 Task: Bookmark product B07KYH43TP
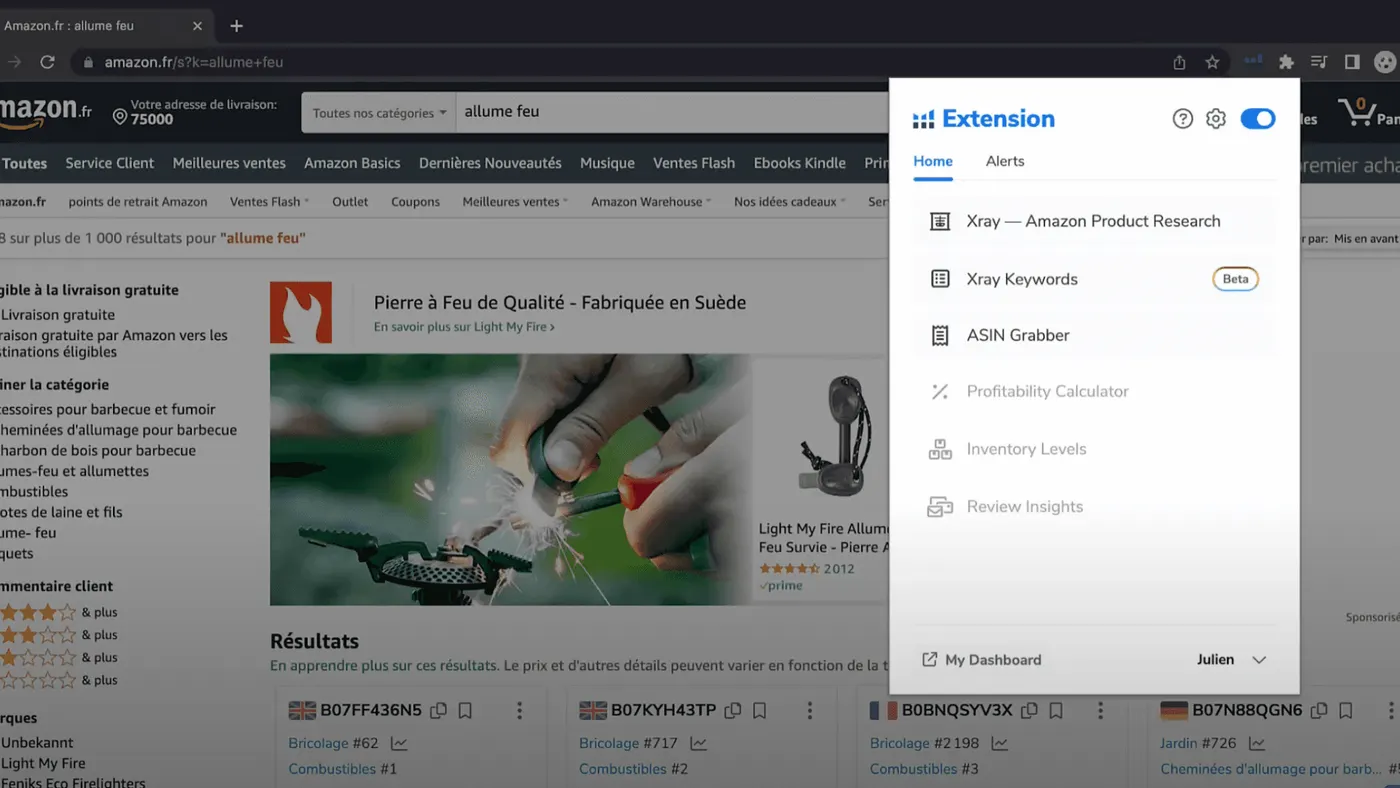(760, 711)
